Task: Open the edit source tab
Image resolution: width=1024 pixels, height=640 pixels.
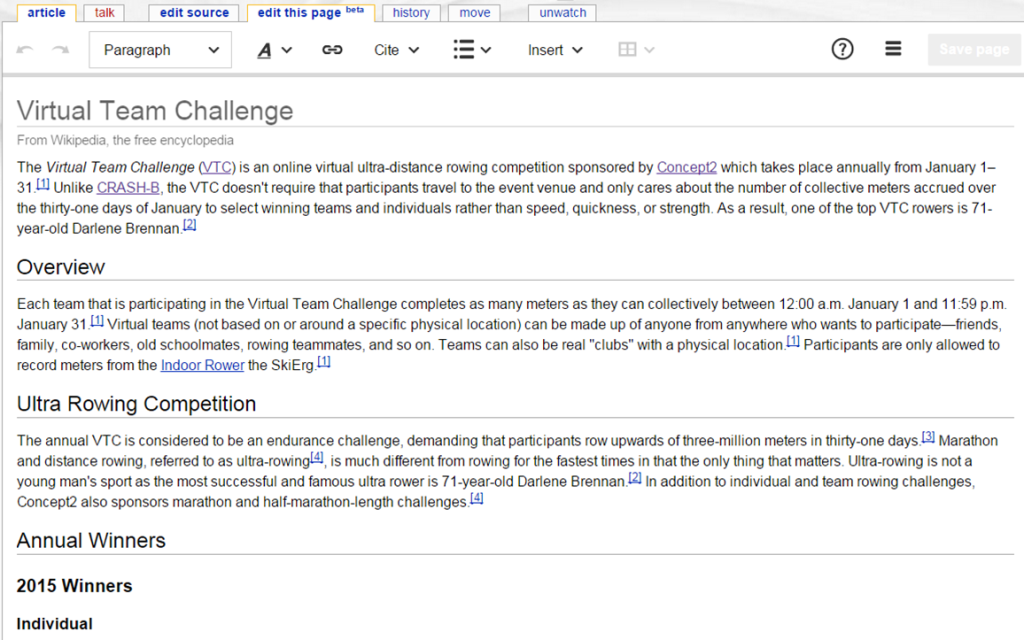Action: [193, 12]
